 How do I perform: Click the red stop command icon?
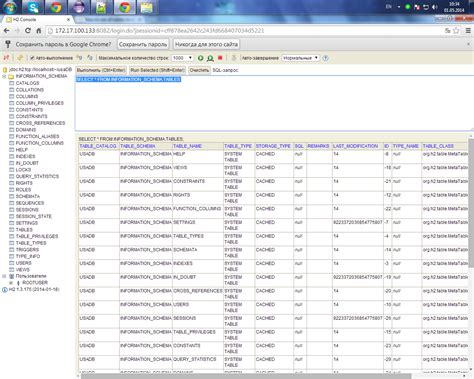(220, 58)
